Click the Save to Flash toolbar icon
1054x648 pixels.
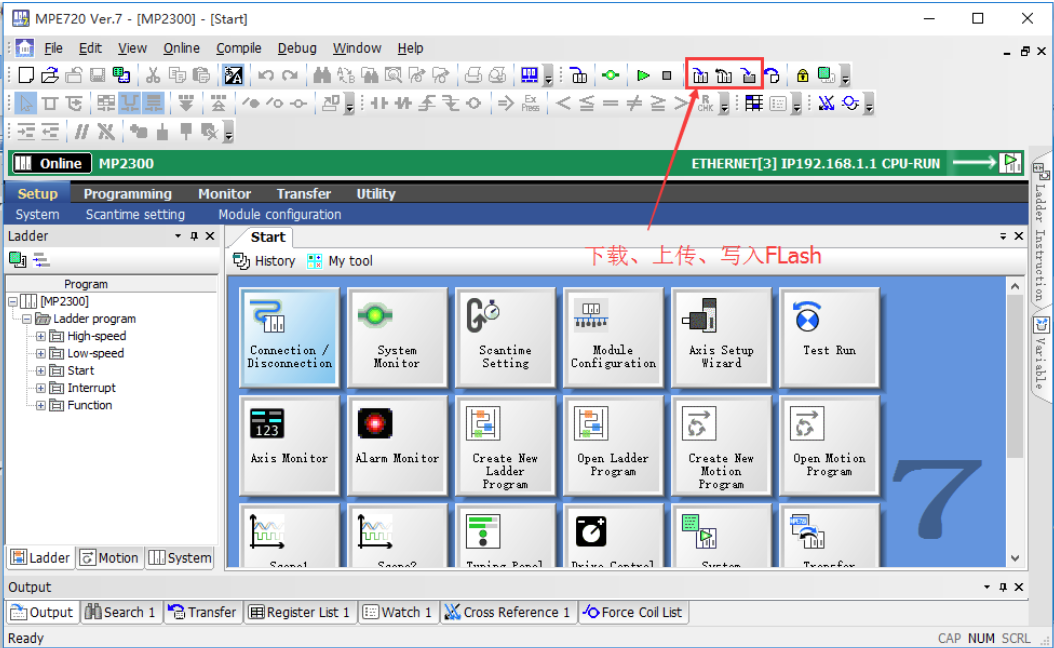(x=748, y=75)
